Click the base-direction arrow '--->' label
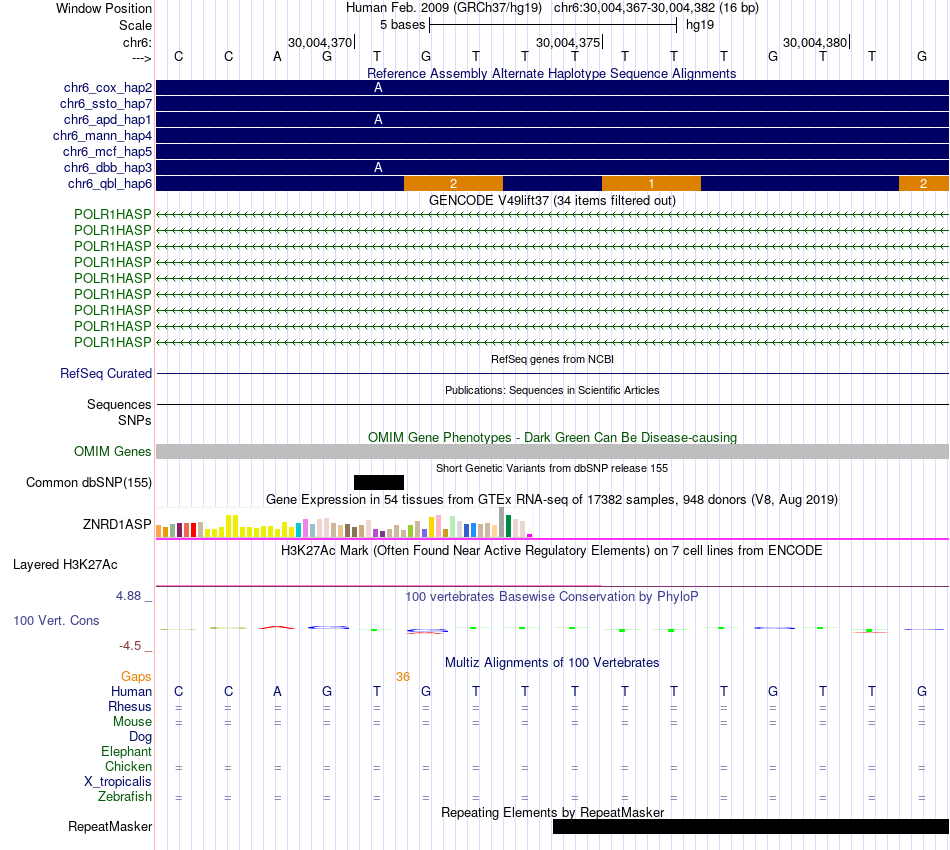The image size is (950, 850). (x=142, y=58)
